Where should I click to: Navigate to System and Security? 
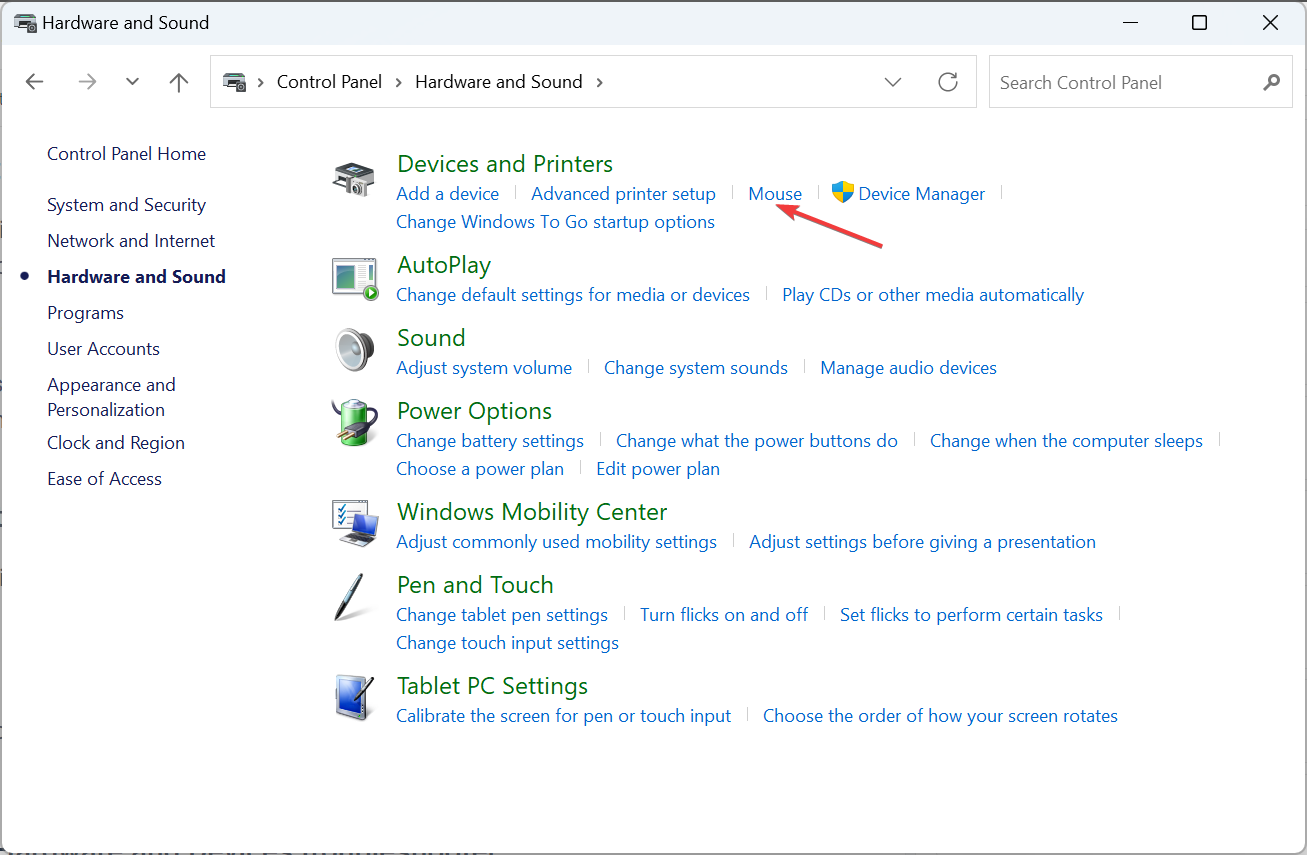pyautogui.click(x=126, y=204)
